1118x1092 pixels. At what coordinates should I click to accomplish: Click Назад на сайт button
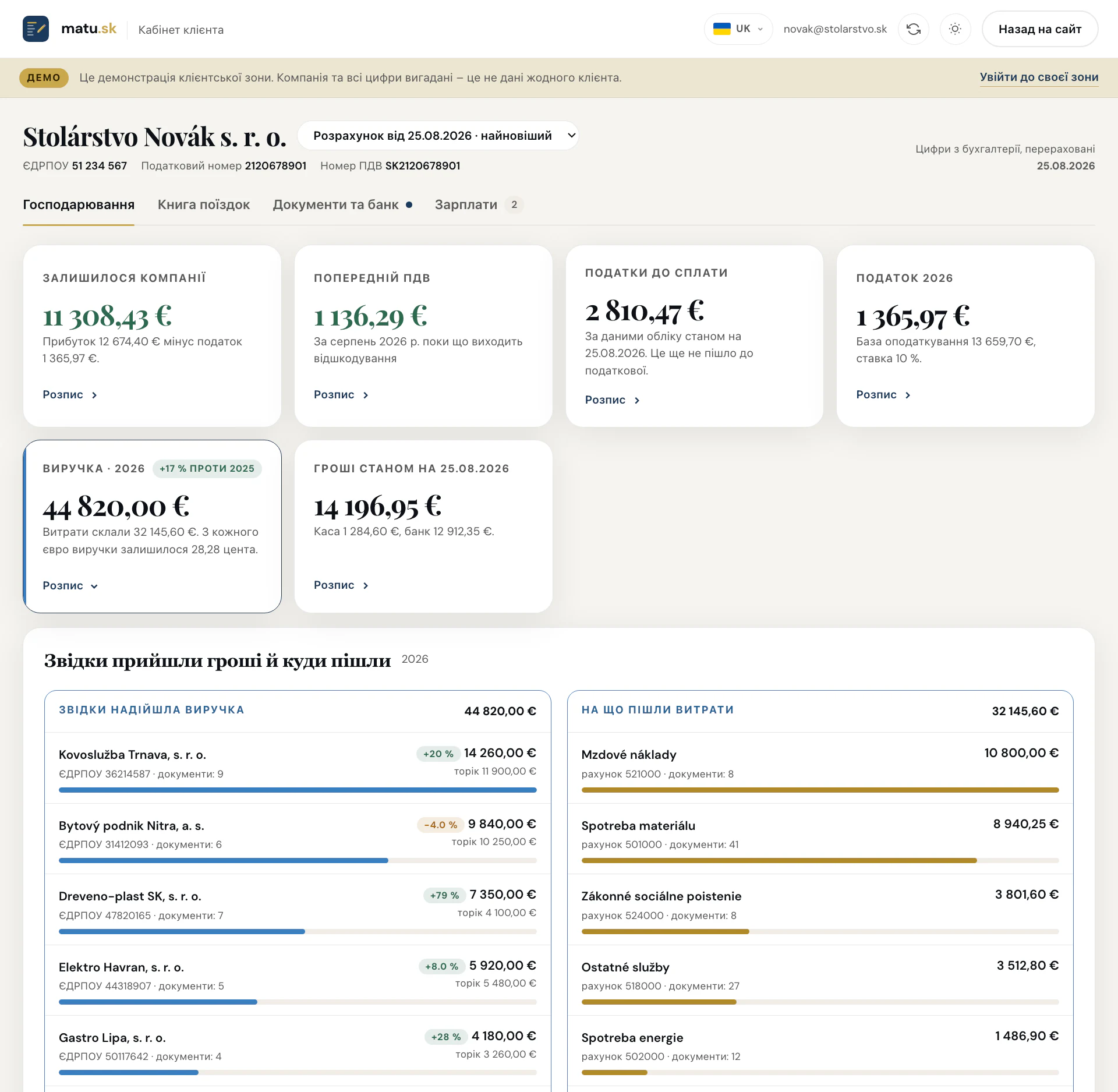point(1039,29)
